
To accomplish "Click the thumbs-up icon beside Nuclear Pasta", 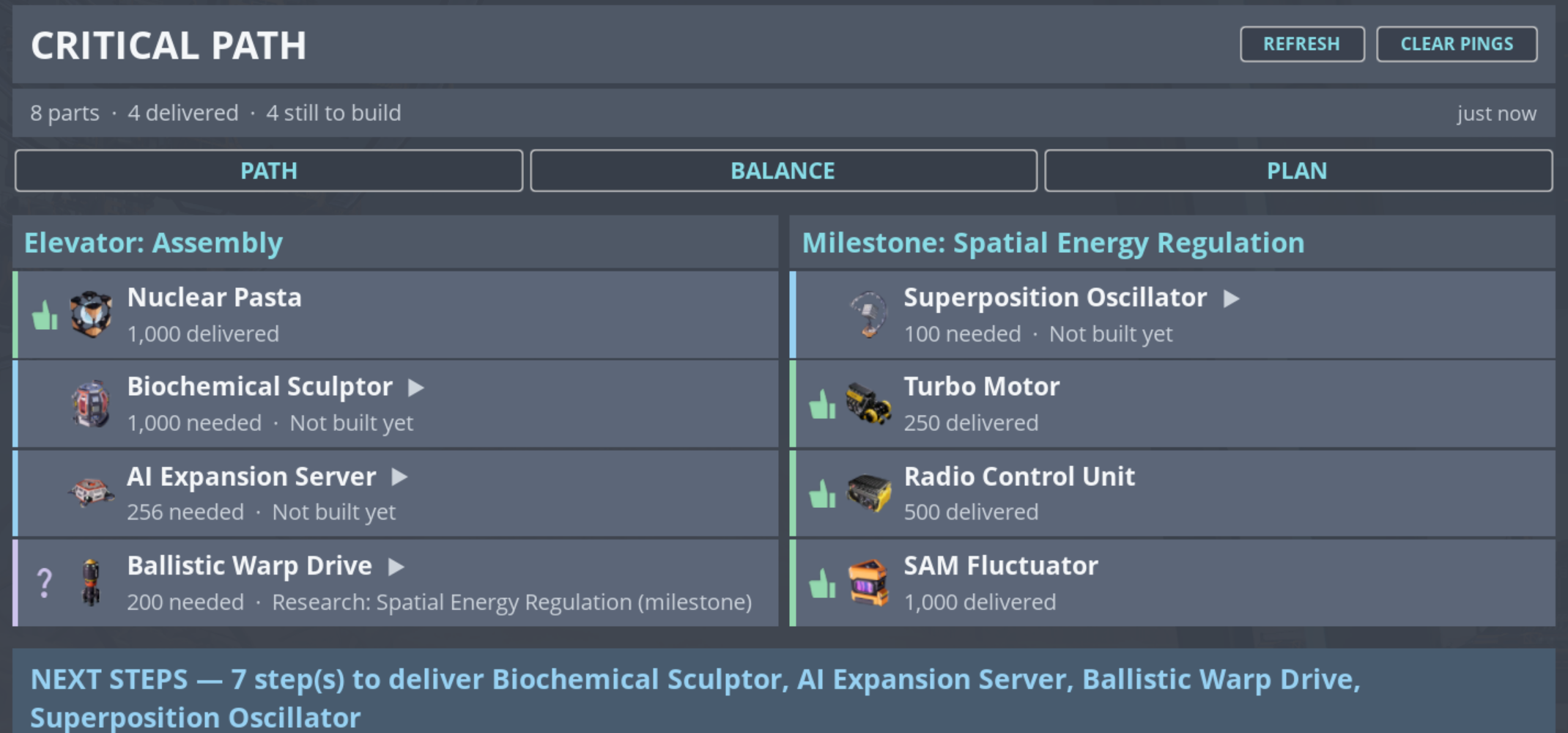I will [45, 315].
